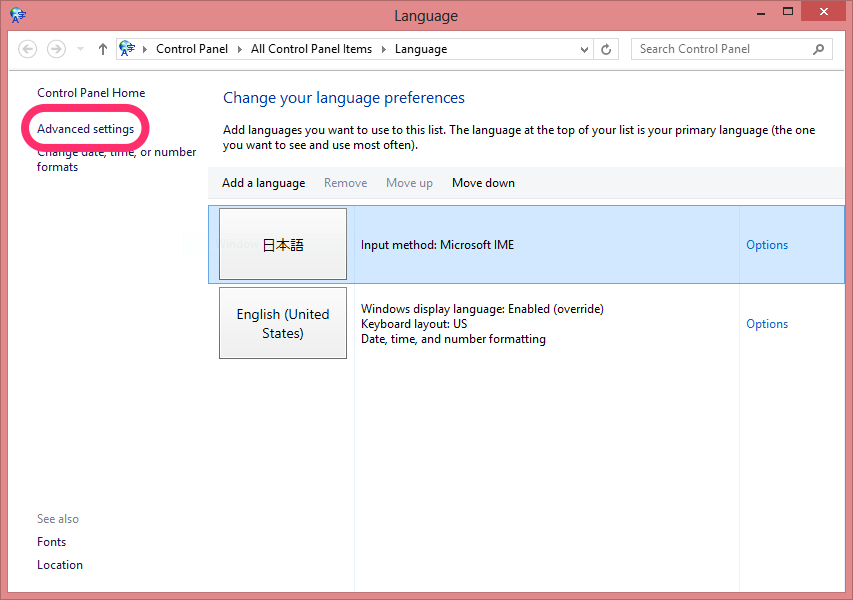Close the Language window
The height and width of the screenshot is (600, 853).
pyautogui.click(x=824, y=11)
